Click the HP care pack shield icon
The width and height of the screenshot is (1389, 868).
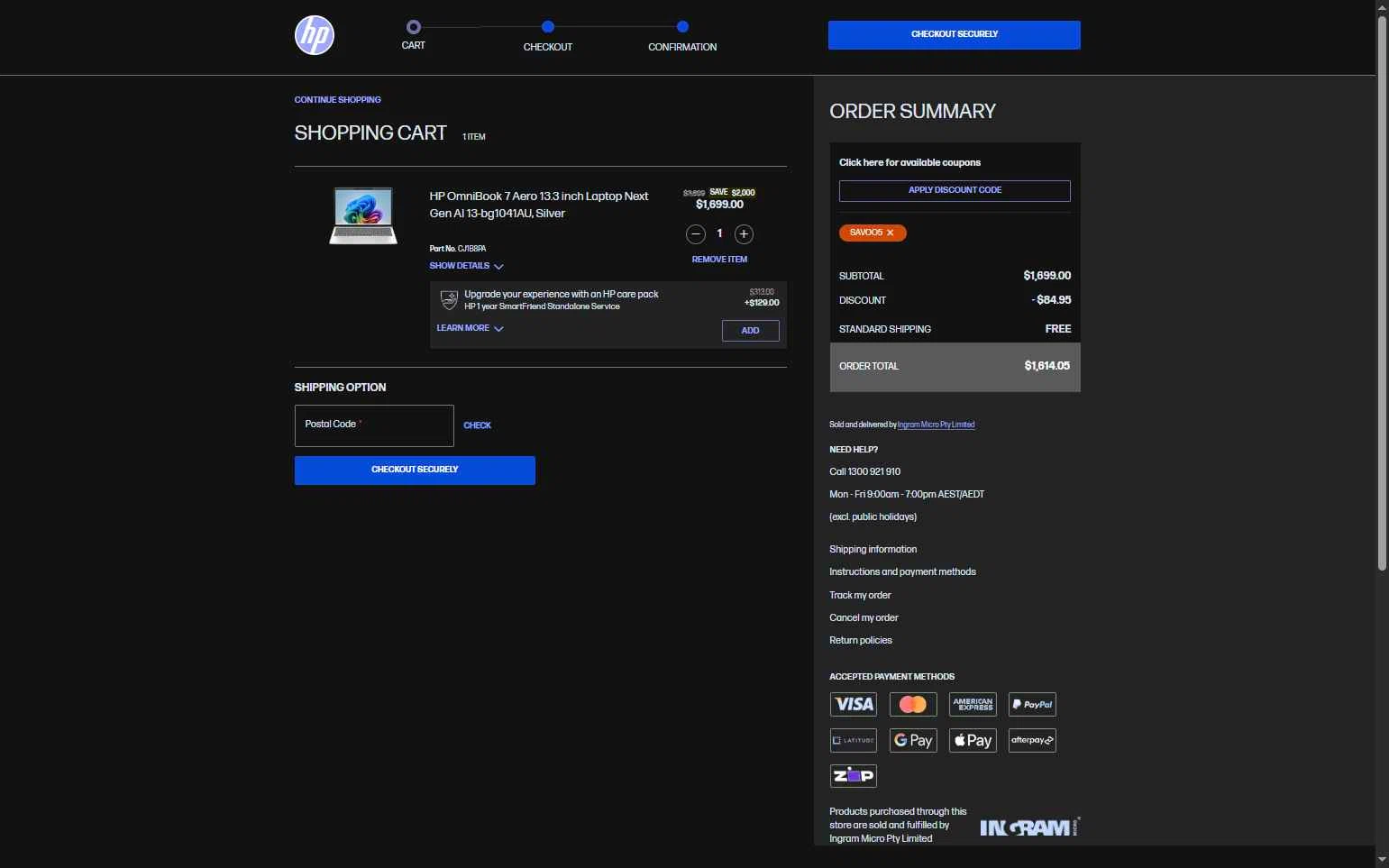tap(449, 300)
